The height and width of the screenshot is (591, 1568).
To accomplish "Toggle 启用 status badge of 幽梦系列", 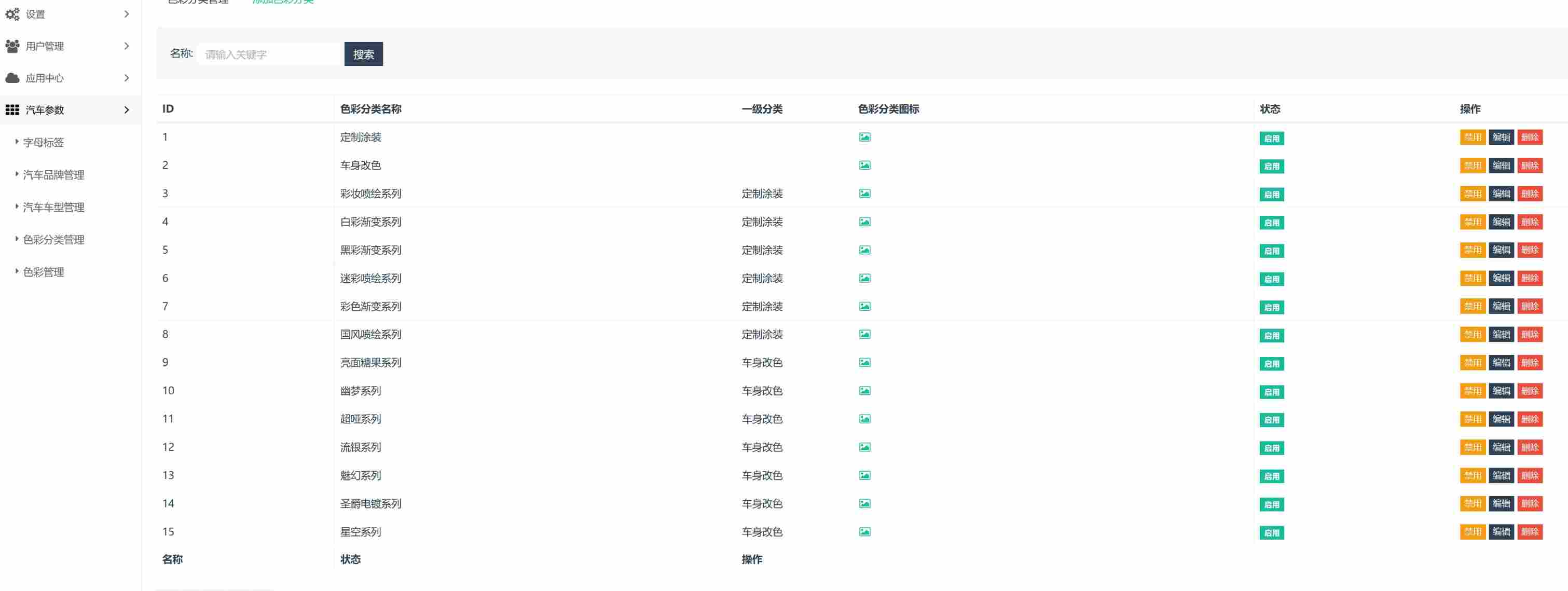I will [x=1271, y=392].
